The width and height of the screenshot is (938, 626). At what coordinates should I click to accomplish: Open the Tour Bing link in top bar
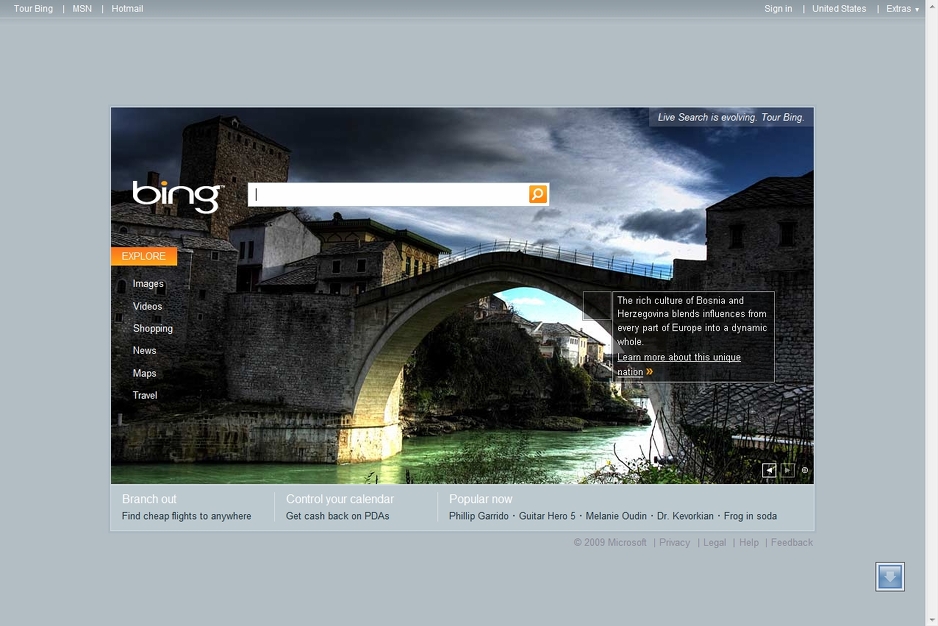click(x=34, y=9)
